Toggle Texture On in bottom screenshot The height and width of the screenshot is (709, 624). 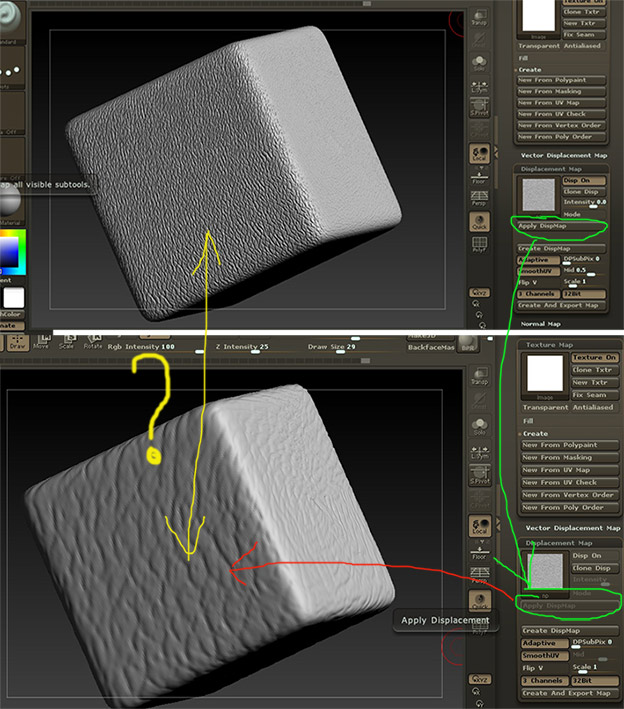pyautogui.click(x=595, y=358)
